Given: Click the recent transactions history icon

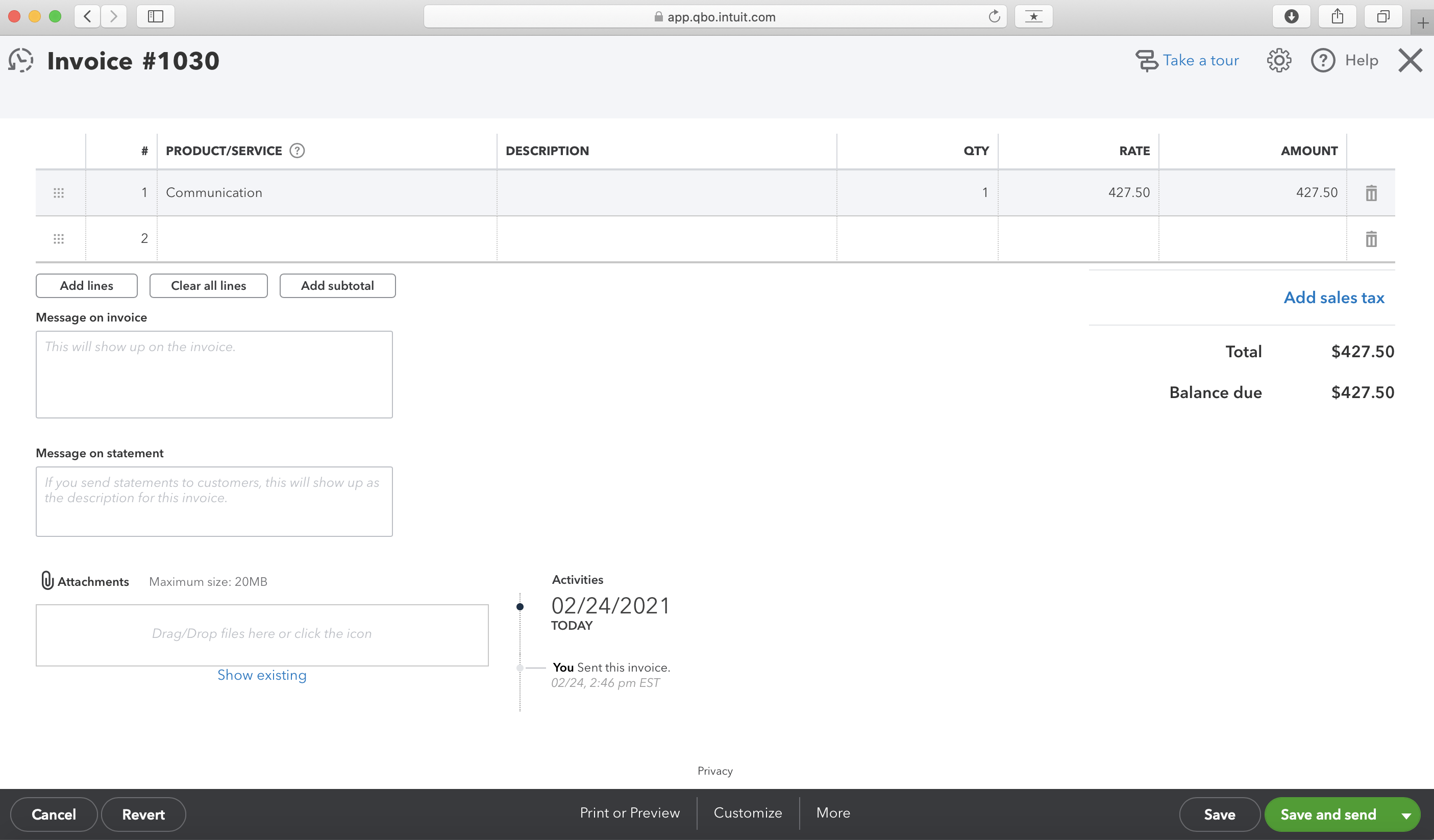Looking at the screenshot, I should (x=20, y=60).
